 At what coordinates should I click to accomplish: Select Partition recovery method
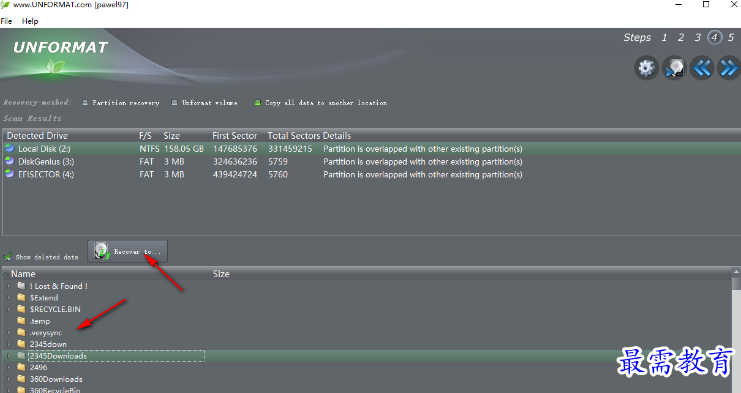[121, 103]
